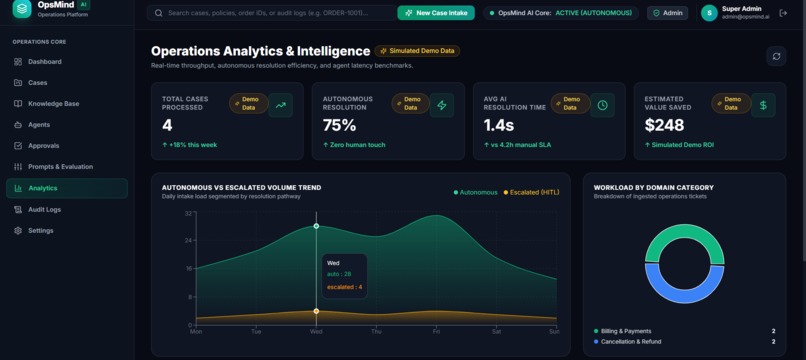The height and width of the screenshot is (360, 806).
Task: Click the Agents robot icon
Action: tap(18, 125)
